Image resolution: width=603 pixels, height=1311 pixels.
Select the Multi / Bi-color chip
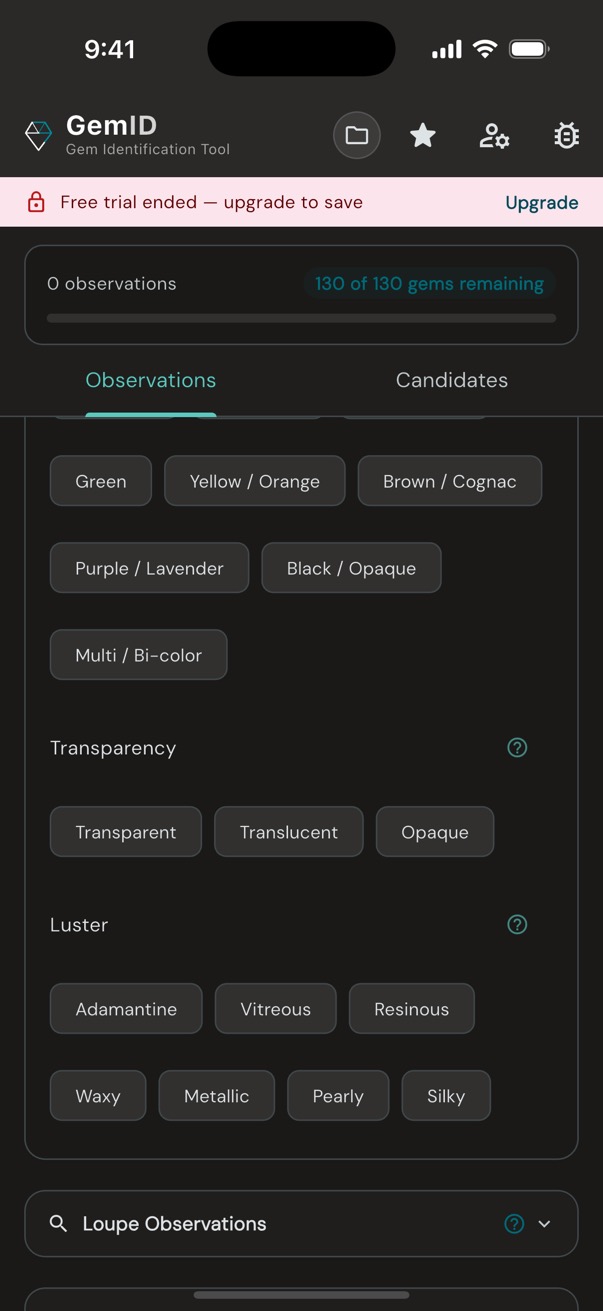pos(138,654)
